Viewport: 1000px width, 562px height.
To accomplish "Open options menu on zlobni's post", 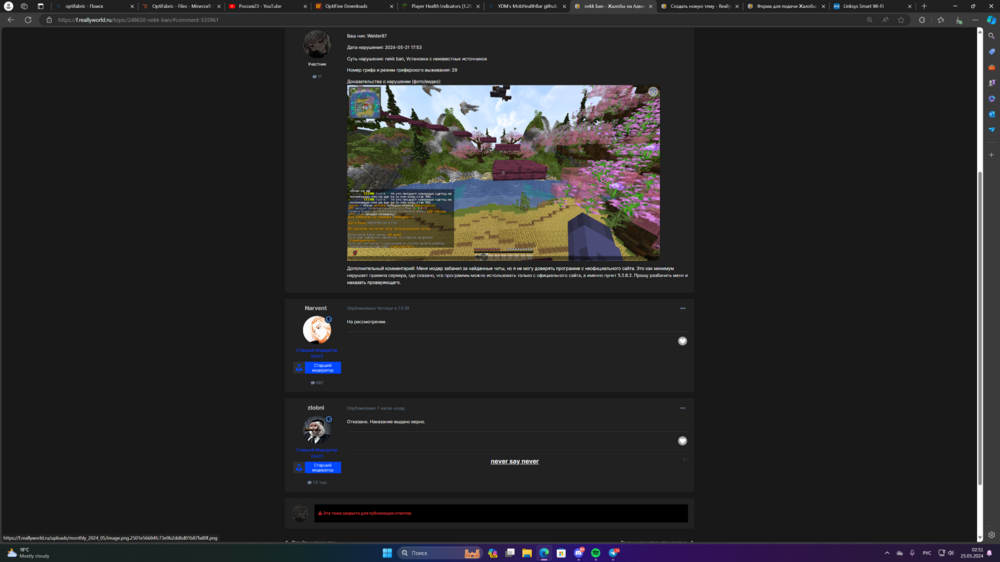I will 682,408.
